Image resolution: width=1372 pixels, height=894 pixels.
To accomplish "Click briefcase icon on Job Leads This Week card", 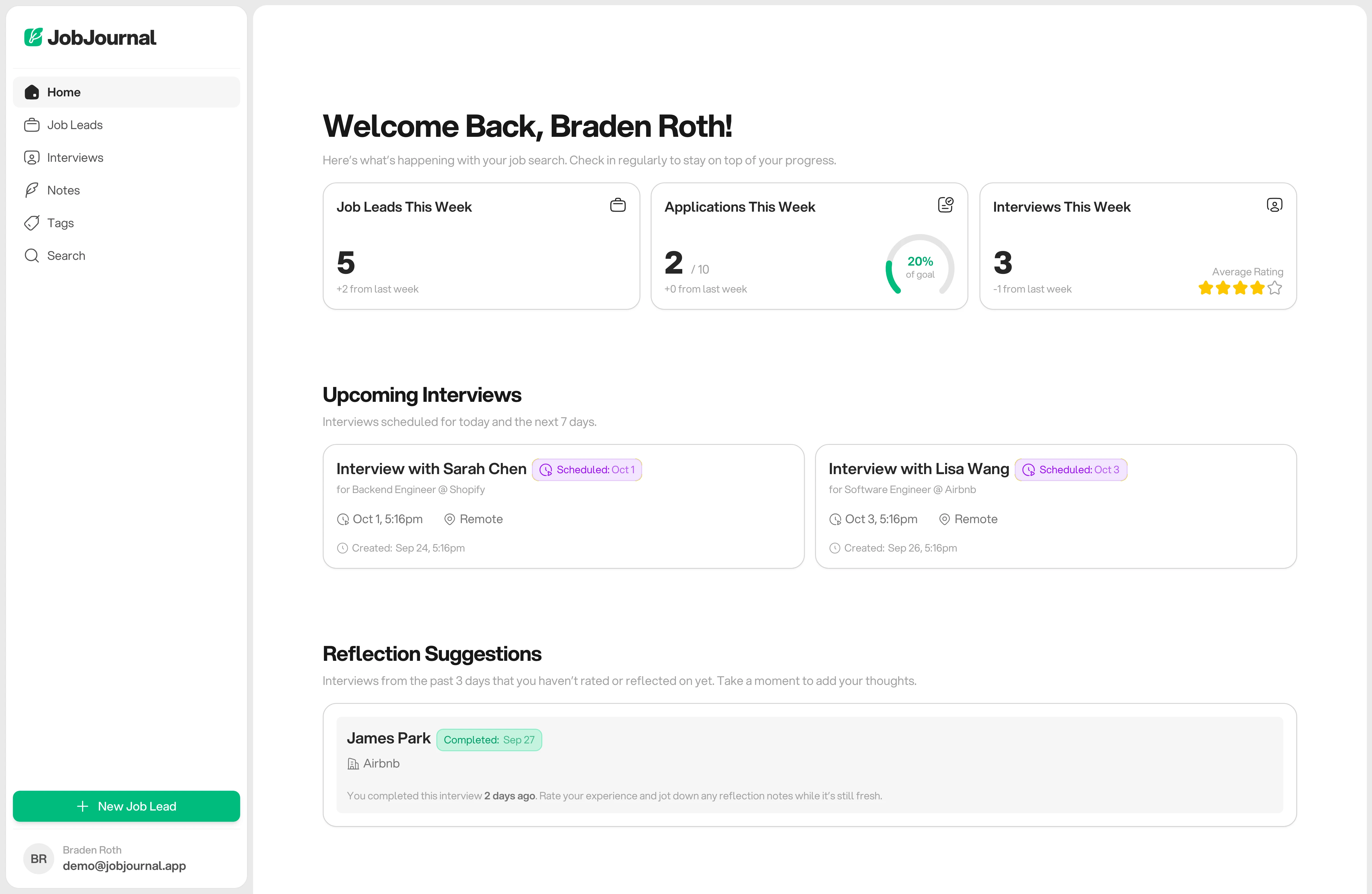I will point(618,205).
